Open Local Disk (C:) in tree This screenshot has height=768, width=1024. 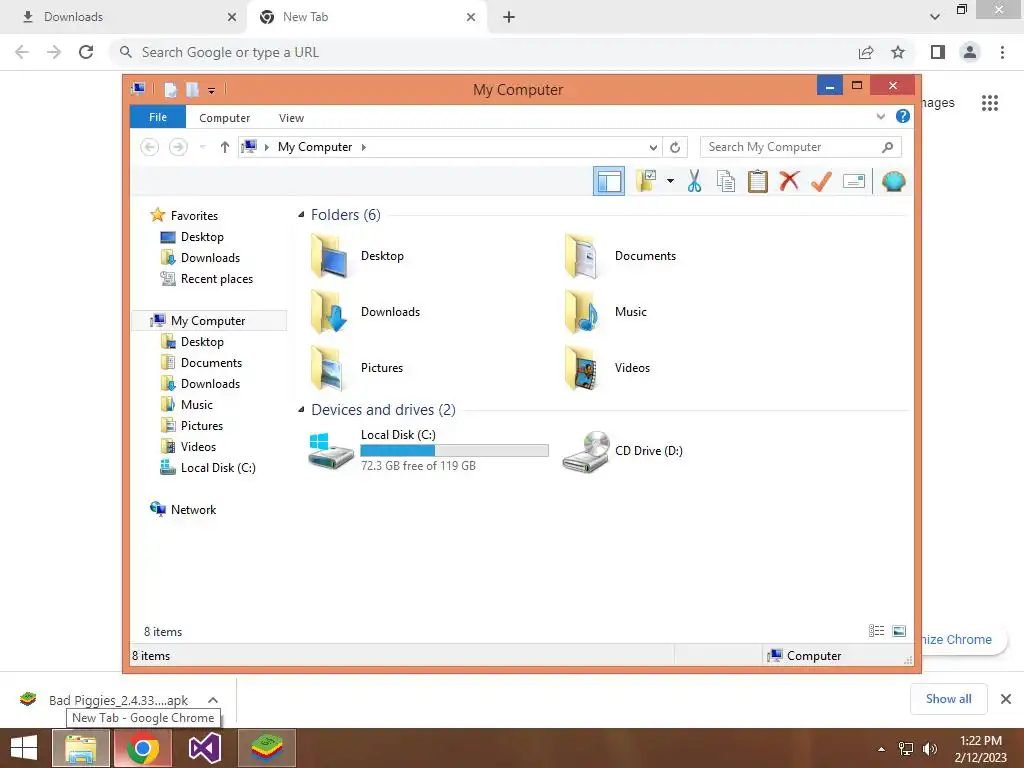(218, 468)
